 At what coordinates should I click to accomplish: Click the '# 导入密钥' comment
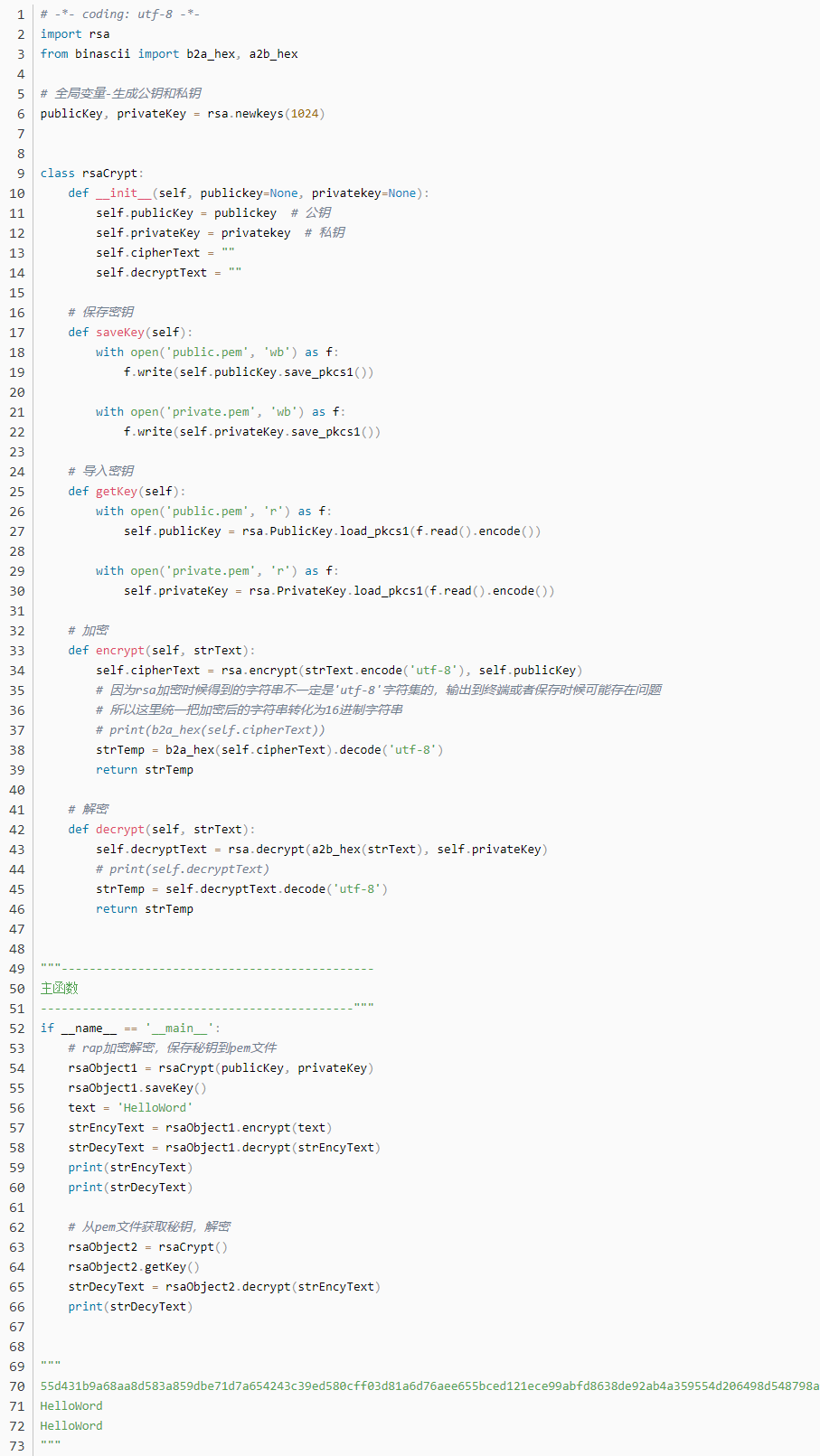100,472
